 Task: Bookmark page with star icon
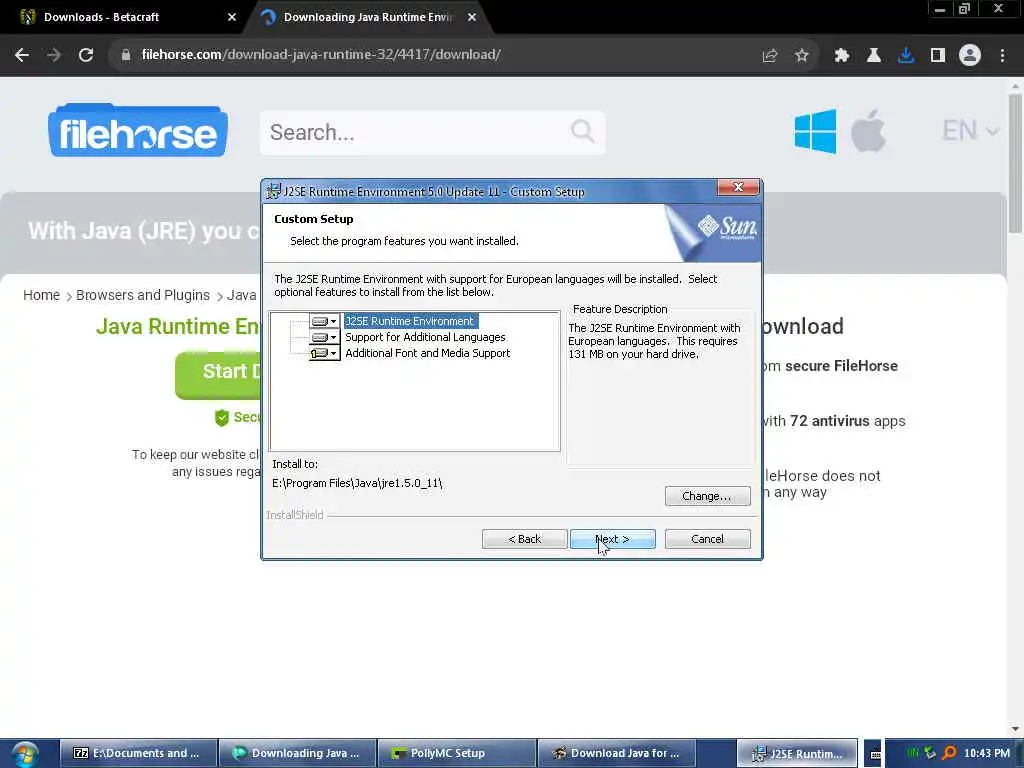pos(802,56)
